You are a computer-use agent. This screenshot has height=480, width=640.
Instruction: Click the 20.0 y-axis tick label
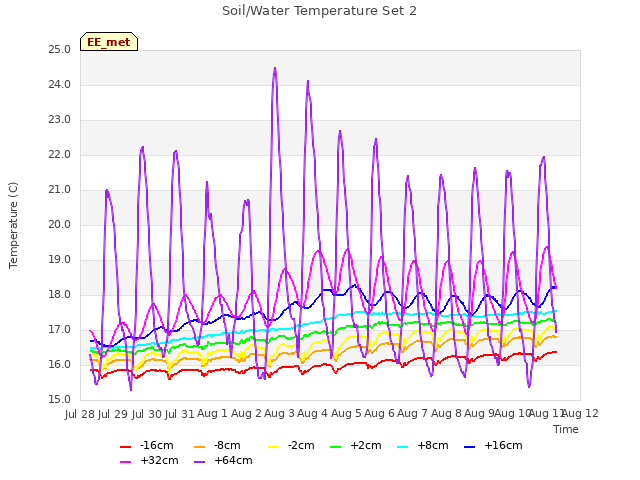(x=60, y=224)
